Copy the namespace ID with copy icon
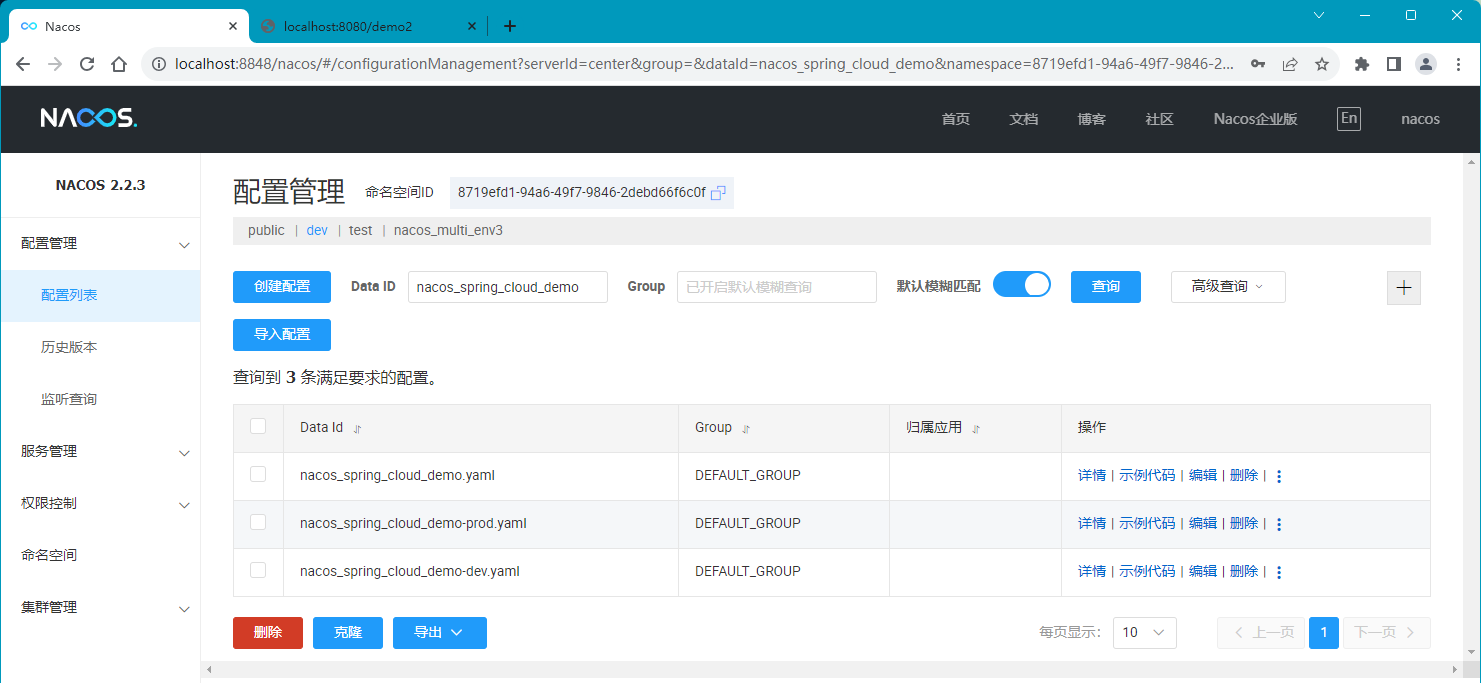The height and width of the screenshot is (683, 1481). 717,192
